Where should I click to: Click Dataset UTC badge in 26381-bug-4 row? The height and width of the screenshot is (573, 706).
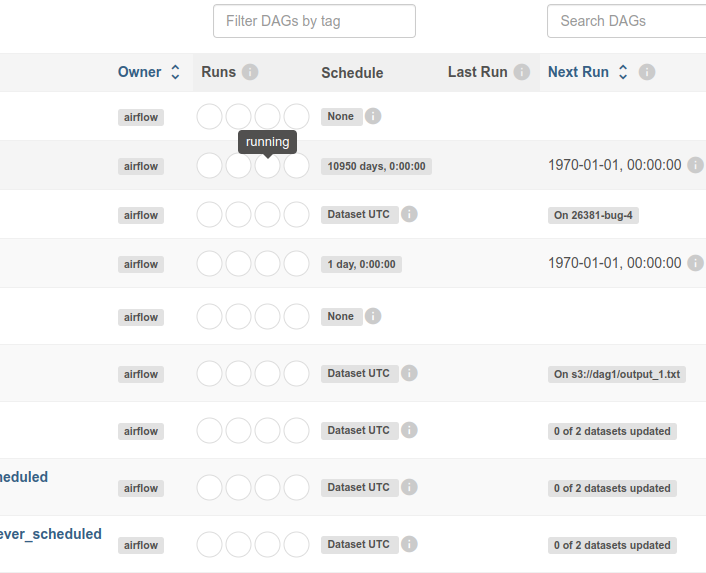pos(359,214)
